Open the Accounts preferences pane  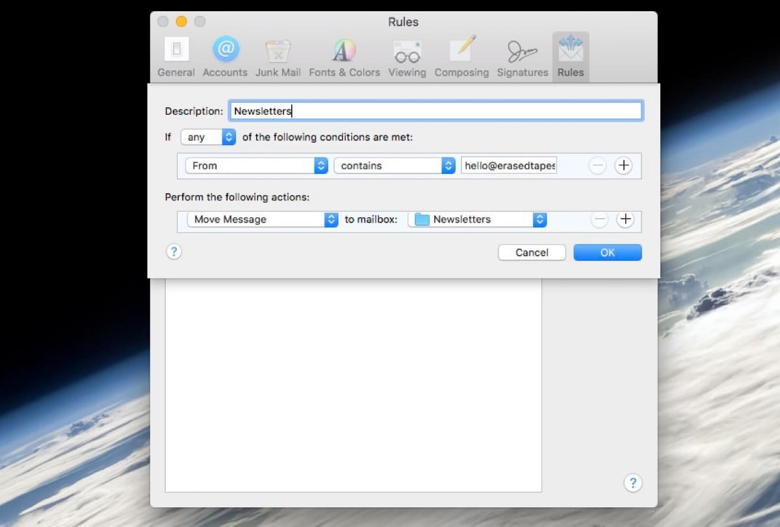(x=225, y=56)
